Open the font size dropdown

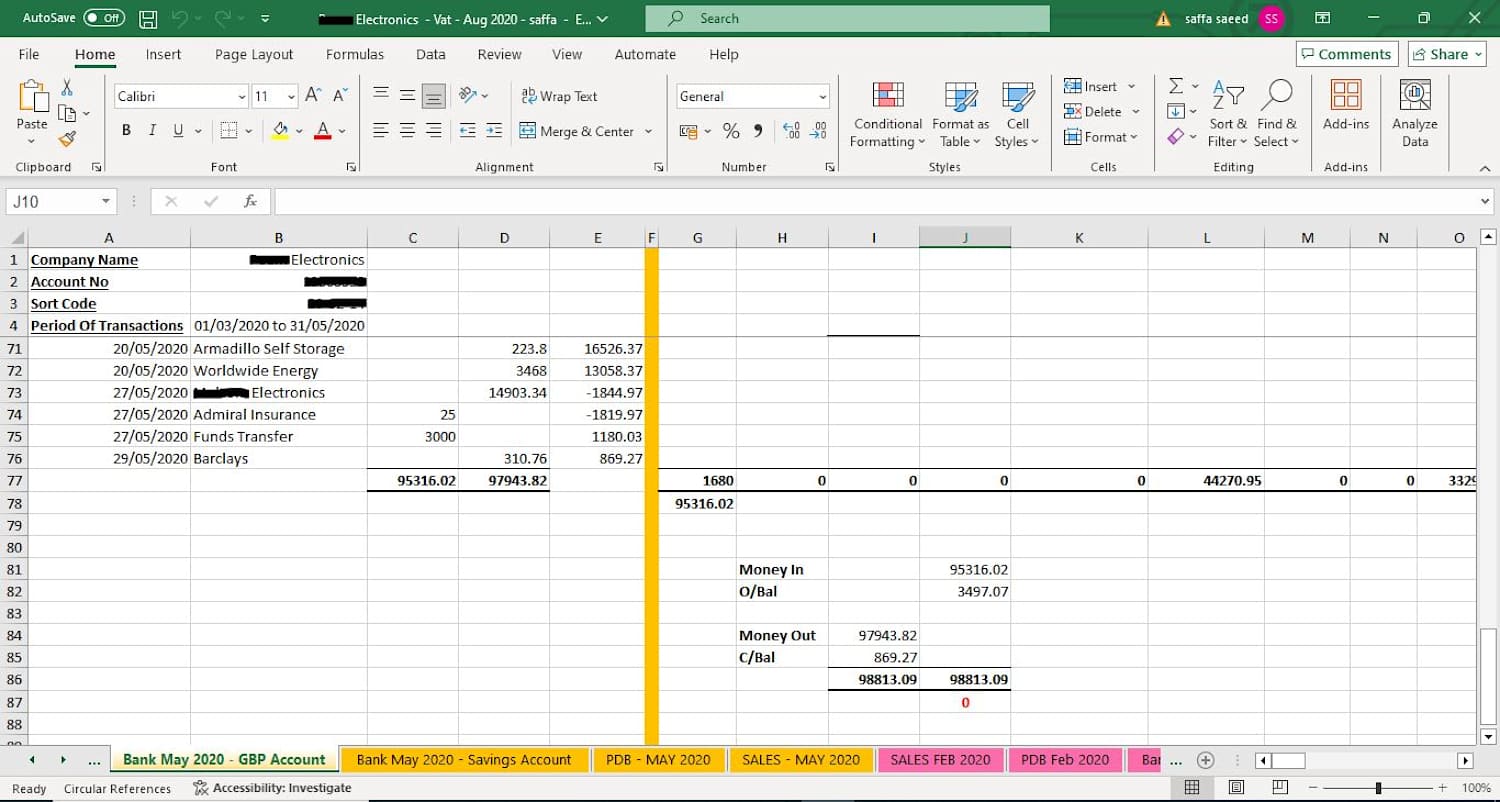click(x=291, y=96)
